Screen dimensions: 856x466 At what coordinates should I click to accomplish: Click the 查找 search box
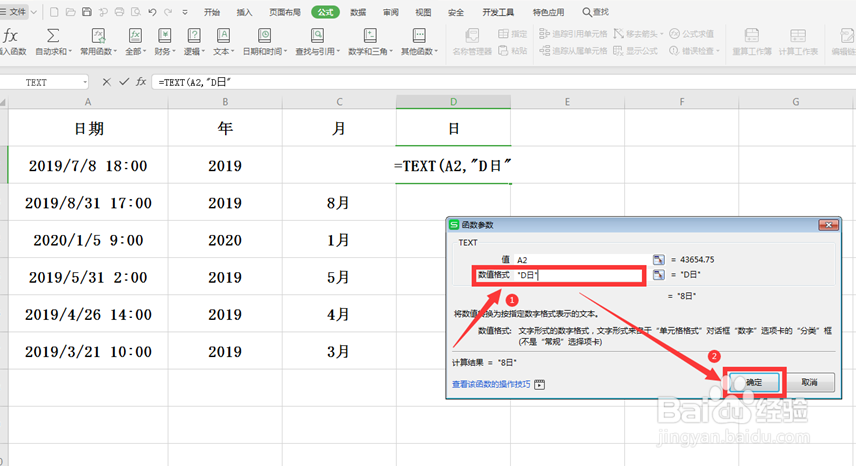point(596,12)
